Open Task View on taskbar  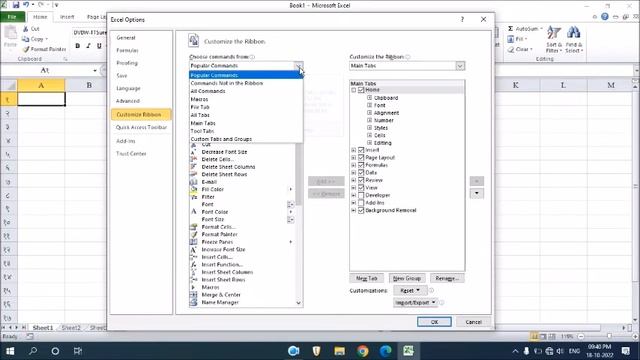[x=78, y=351]
